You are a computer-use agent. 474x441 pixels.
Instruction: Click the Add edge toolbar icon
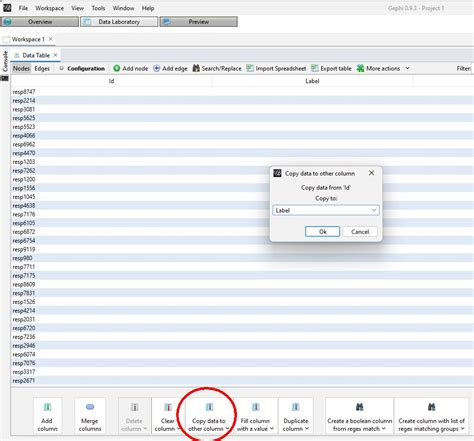156,68
